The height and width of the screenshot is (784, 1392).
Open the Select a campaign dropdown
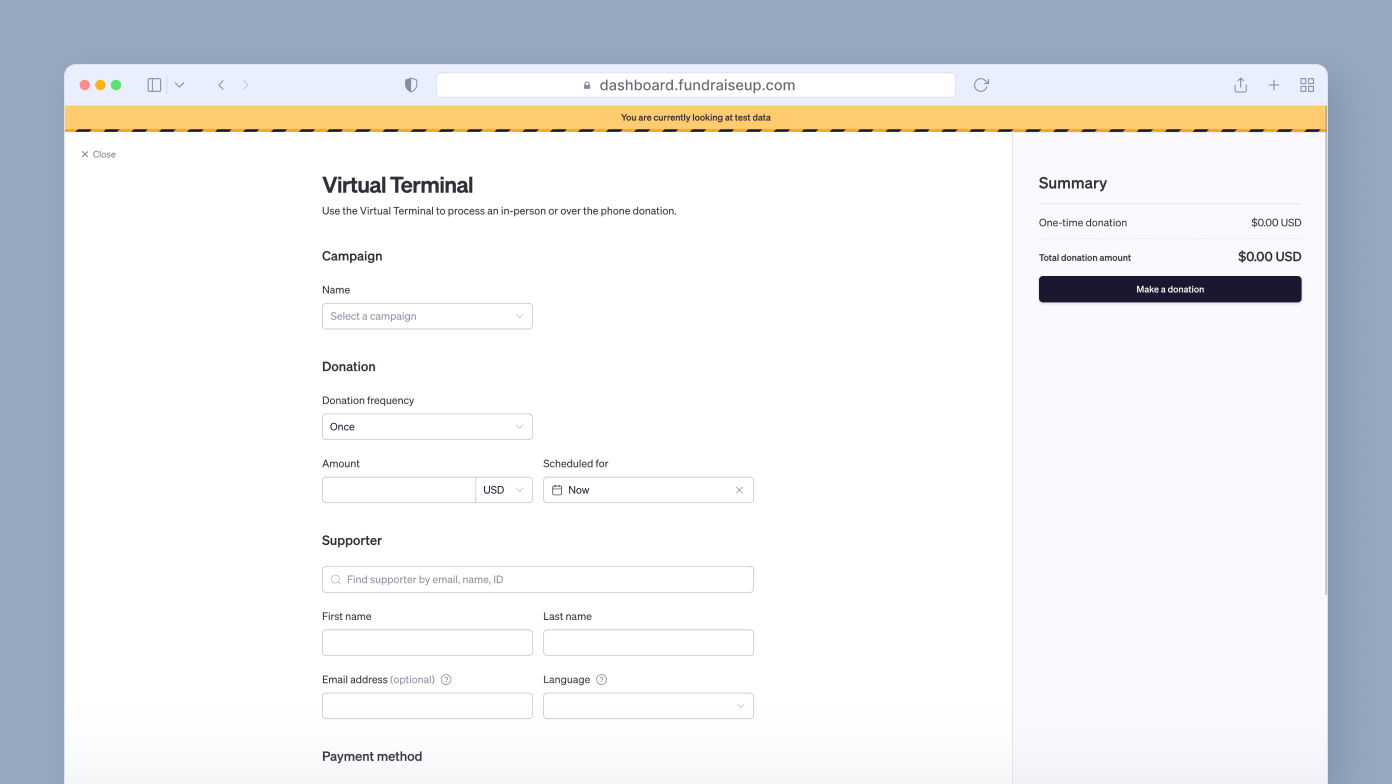pyautogui.click(x=427, y=316)
